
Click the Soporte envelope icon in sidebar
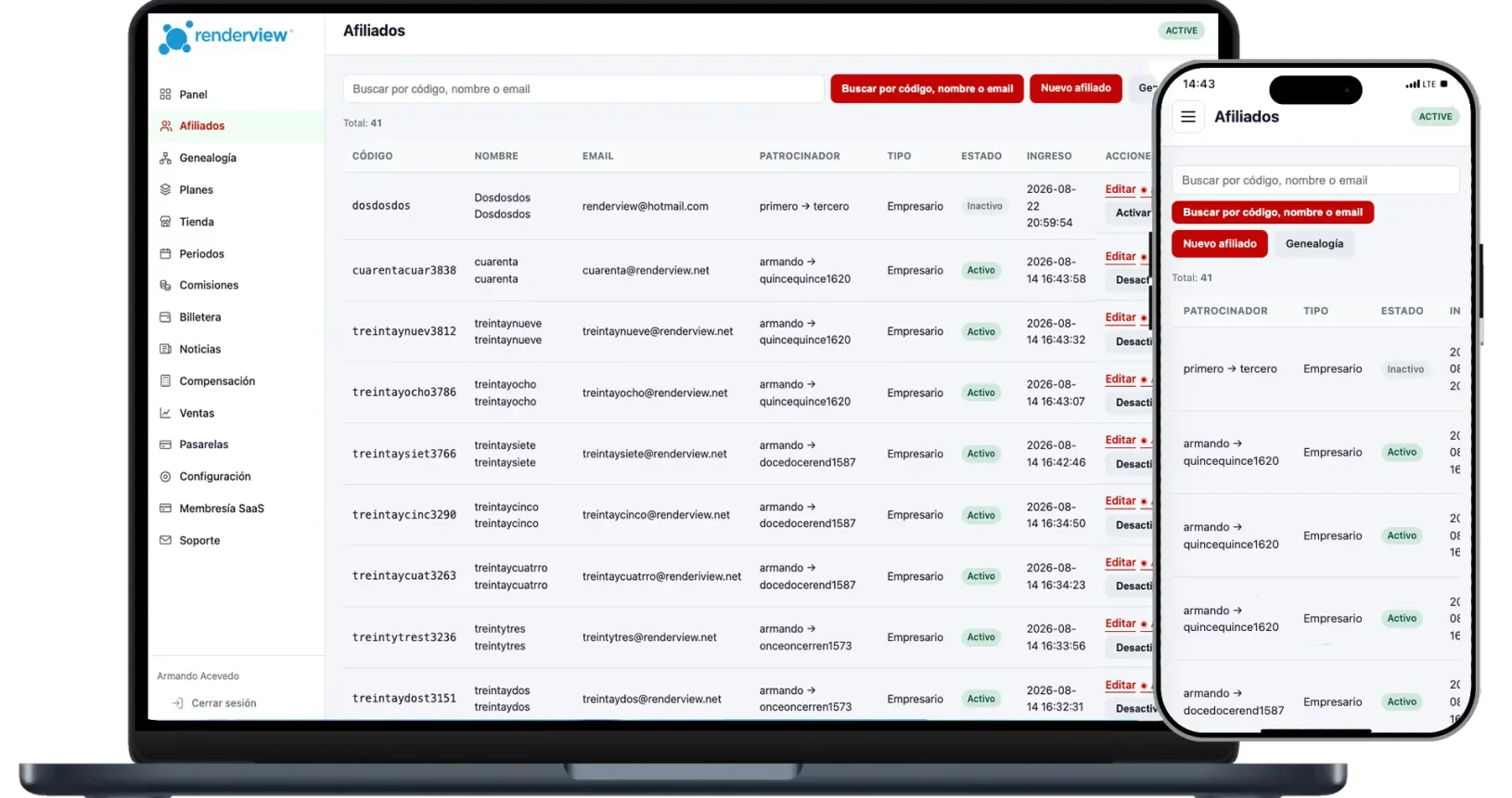pos(165,540)
